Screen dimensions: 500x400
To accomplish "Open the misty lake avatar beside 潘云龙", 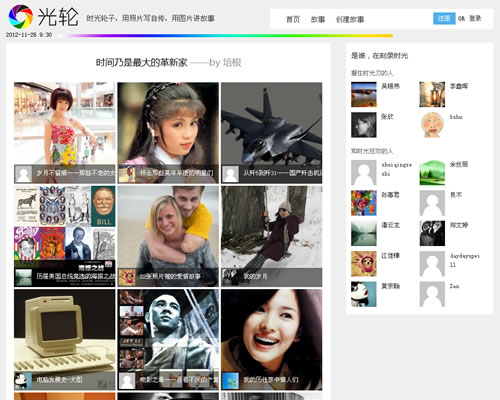I will 364,233.
